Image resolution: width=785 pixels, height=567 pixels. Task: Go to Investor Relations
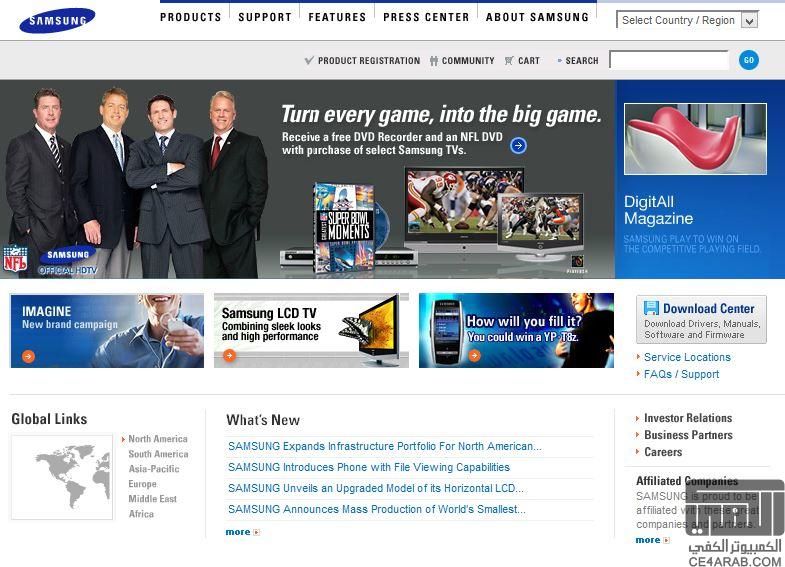tap(688, 417)
